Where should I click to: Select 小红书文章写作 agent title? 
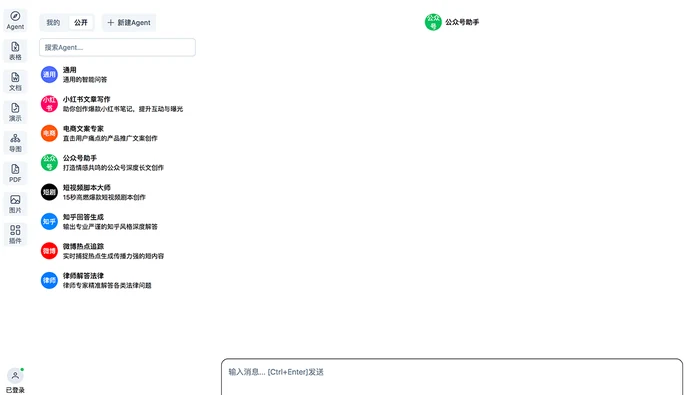tap(87, 100)
